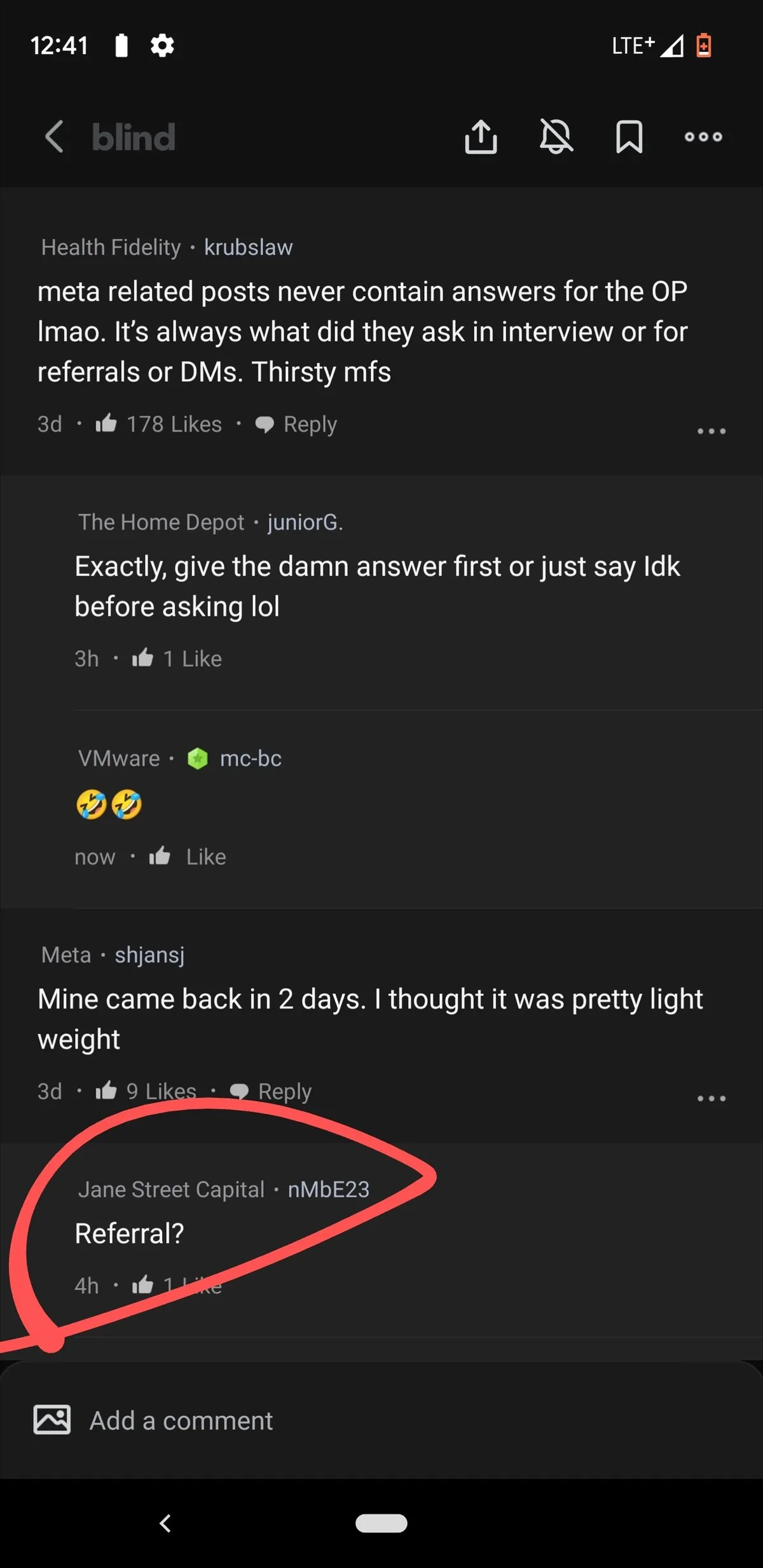Reply to krubslaw's comment

point(296,424)
